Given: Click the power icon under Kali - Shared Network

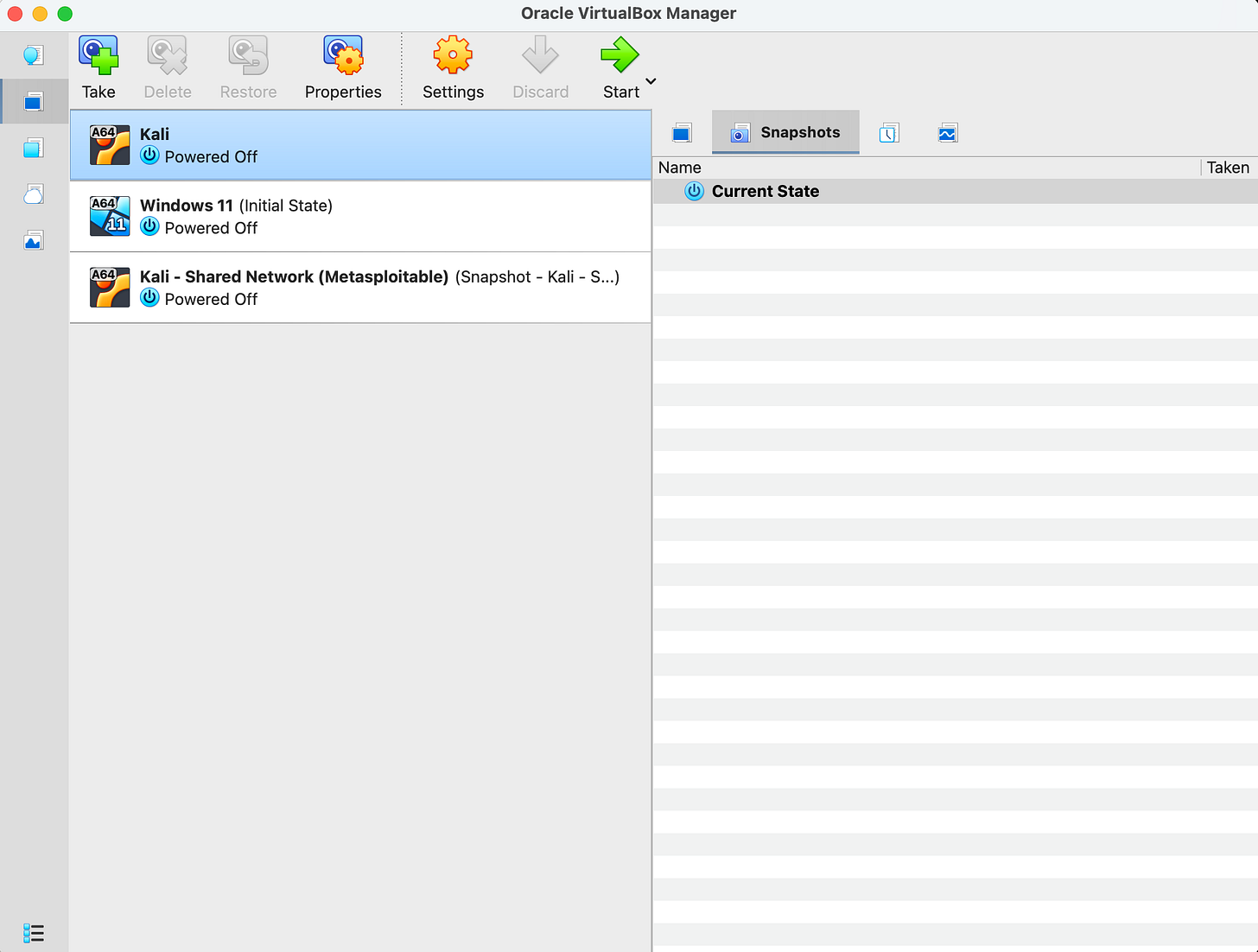Looking at the screenshot, I should [x=149, y=298].
